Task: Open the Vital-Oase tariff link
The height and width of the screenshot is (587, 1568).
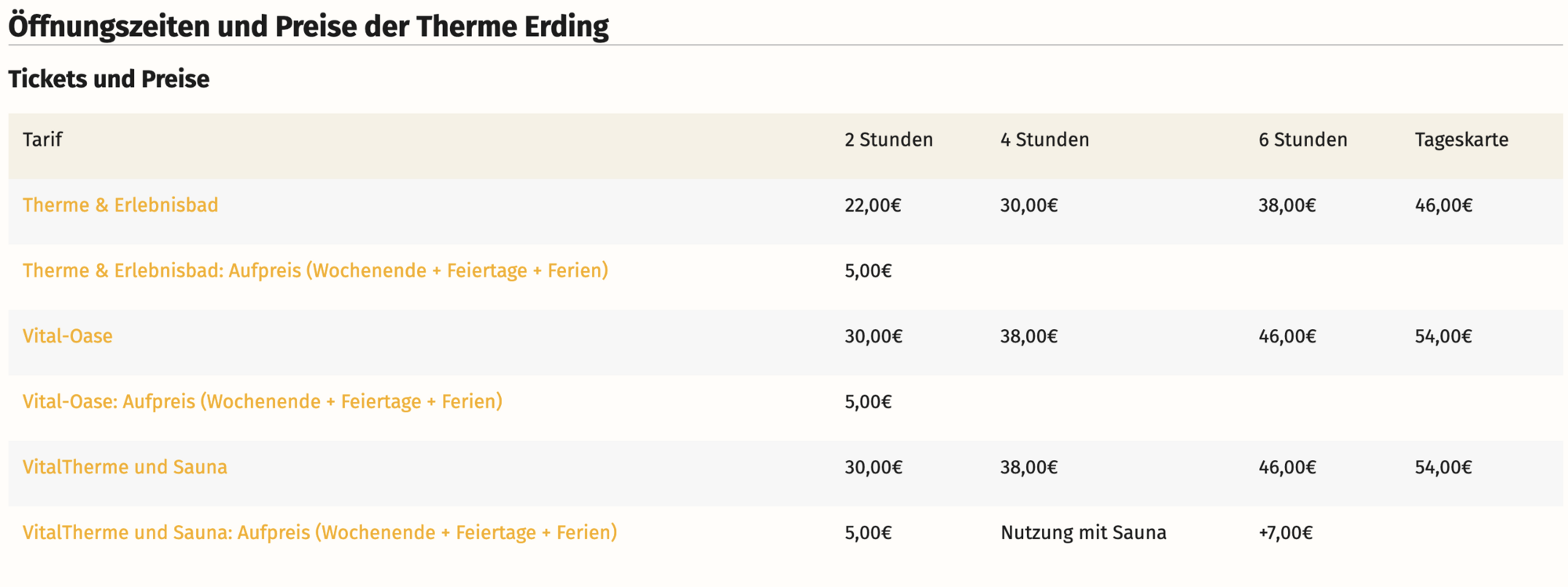Action: (x=67, y=336)
